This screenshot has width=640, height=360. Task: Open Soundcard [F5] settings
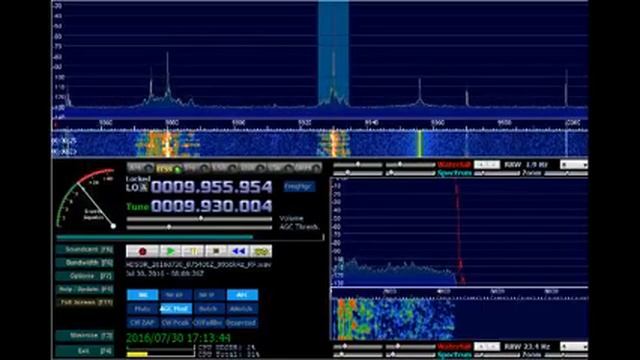pyautogui.click(x=85, y=249)
